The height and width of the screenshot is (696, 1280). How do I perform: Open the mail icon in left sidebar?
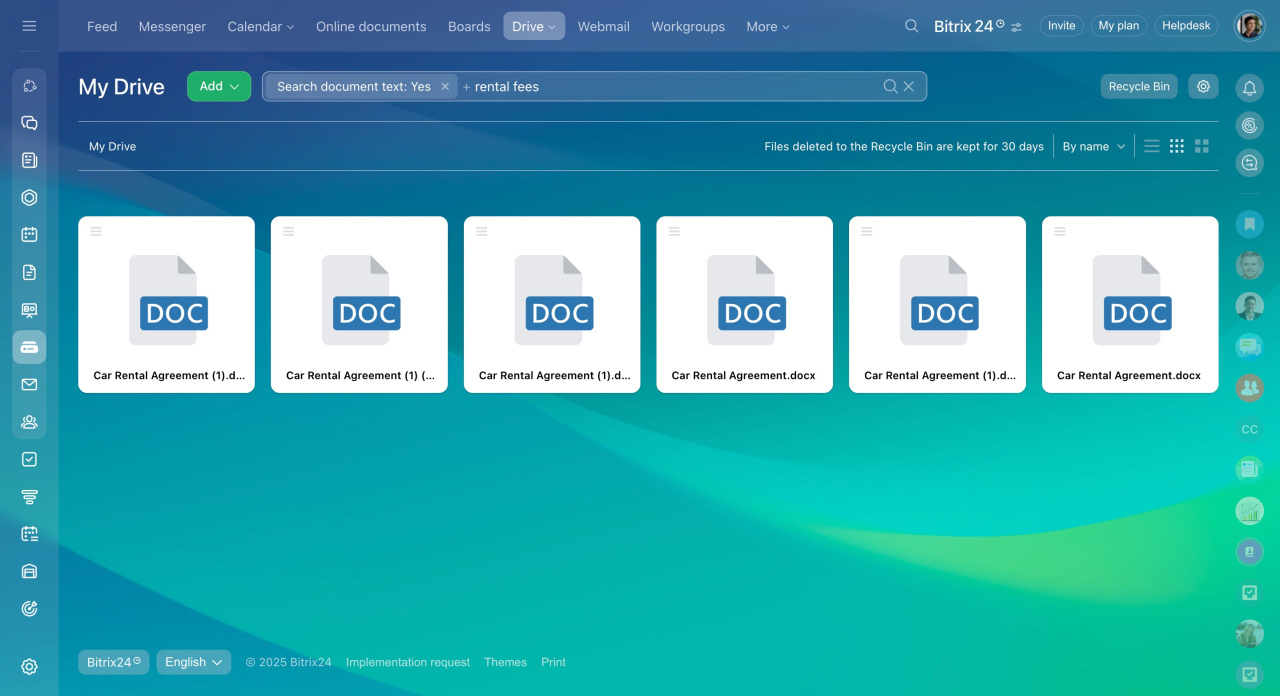click(29, 385)
